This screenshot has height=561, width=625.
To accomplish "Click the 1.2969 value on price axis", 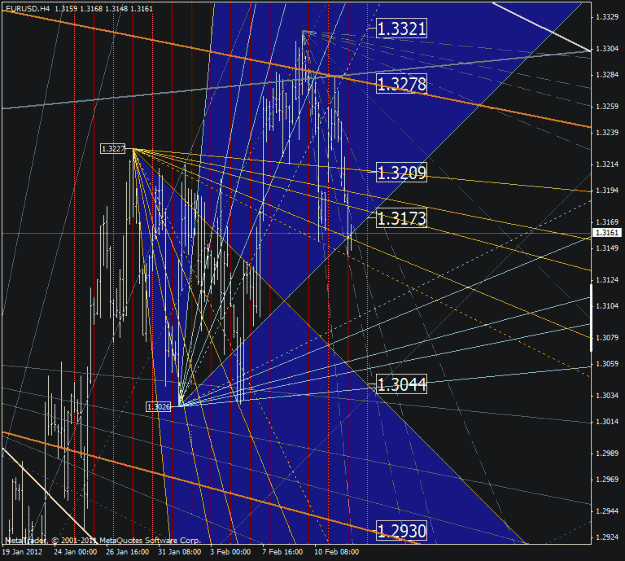I will click(607, 479).
